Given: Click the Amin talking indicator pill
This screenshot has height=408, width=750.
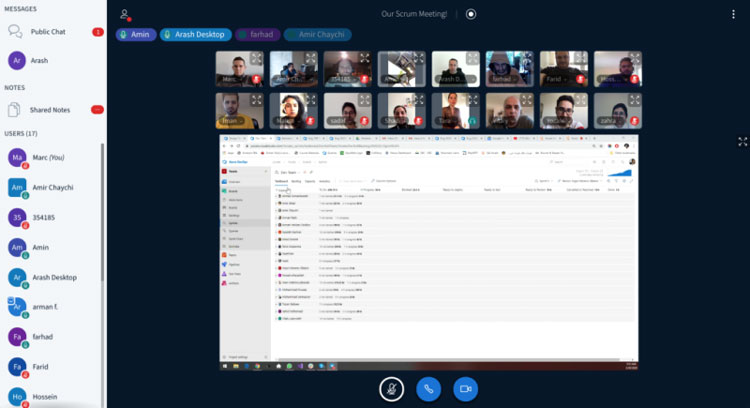Looking at the screenshot, I should [137, 34].
